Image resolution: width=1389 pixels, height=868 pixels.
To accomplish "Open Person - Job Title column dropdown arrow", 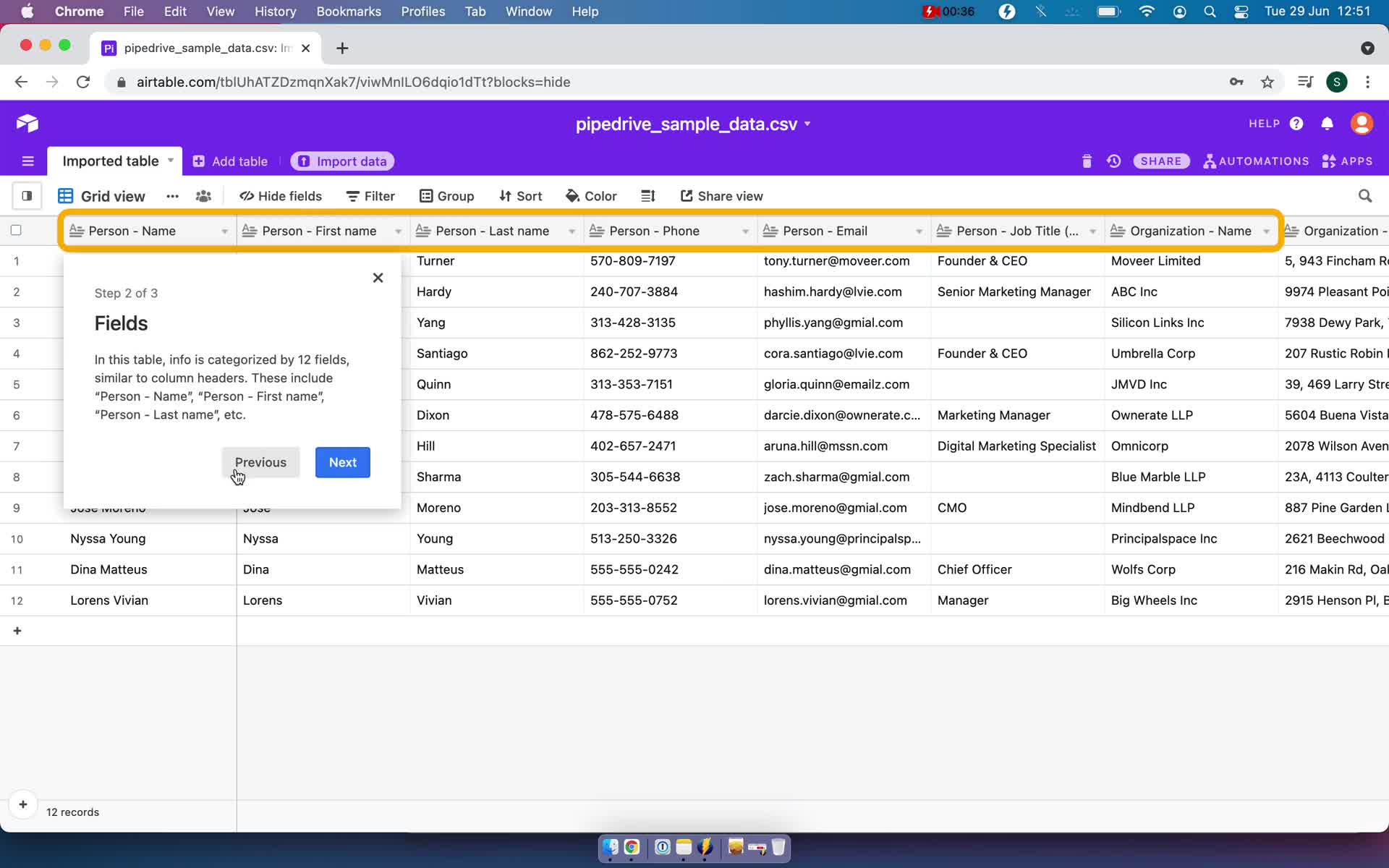I will click(x=1092, y=231).
